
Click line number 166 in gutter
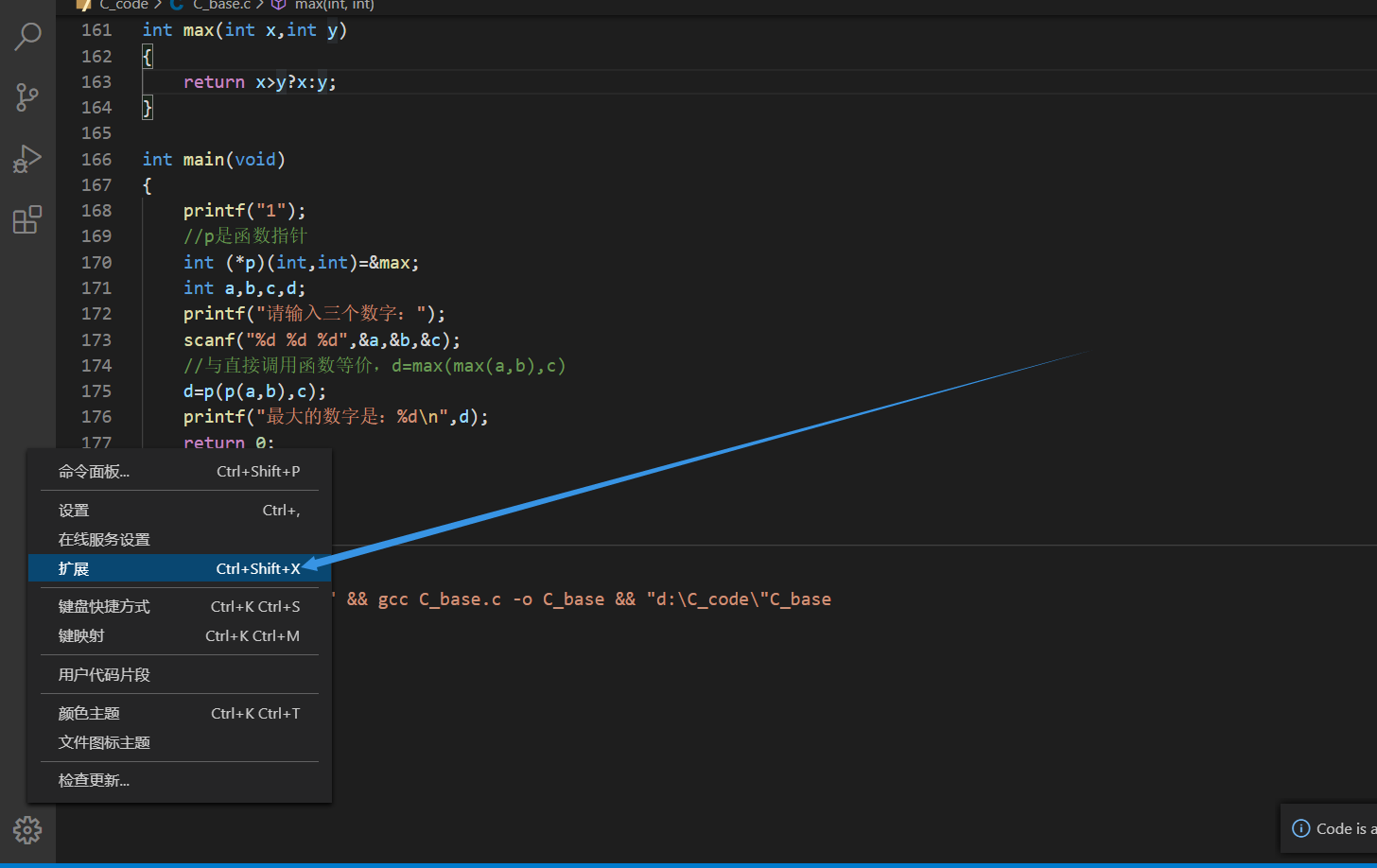(x=96, y=159)
